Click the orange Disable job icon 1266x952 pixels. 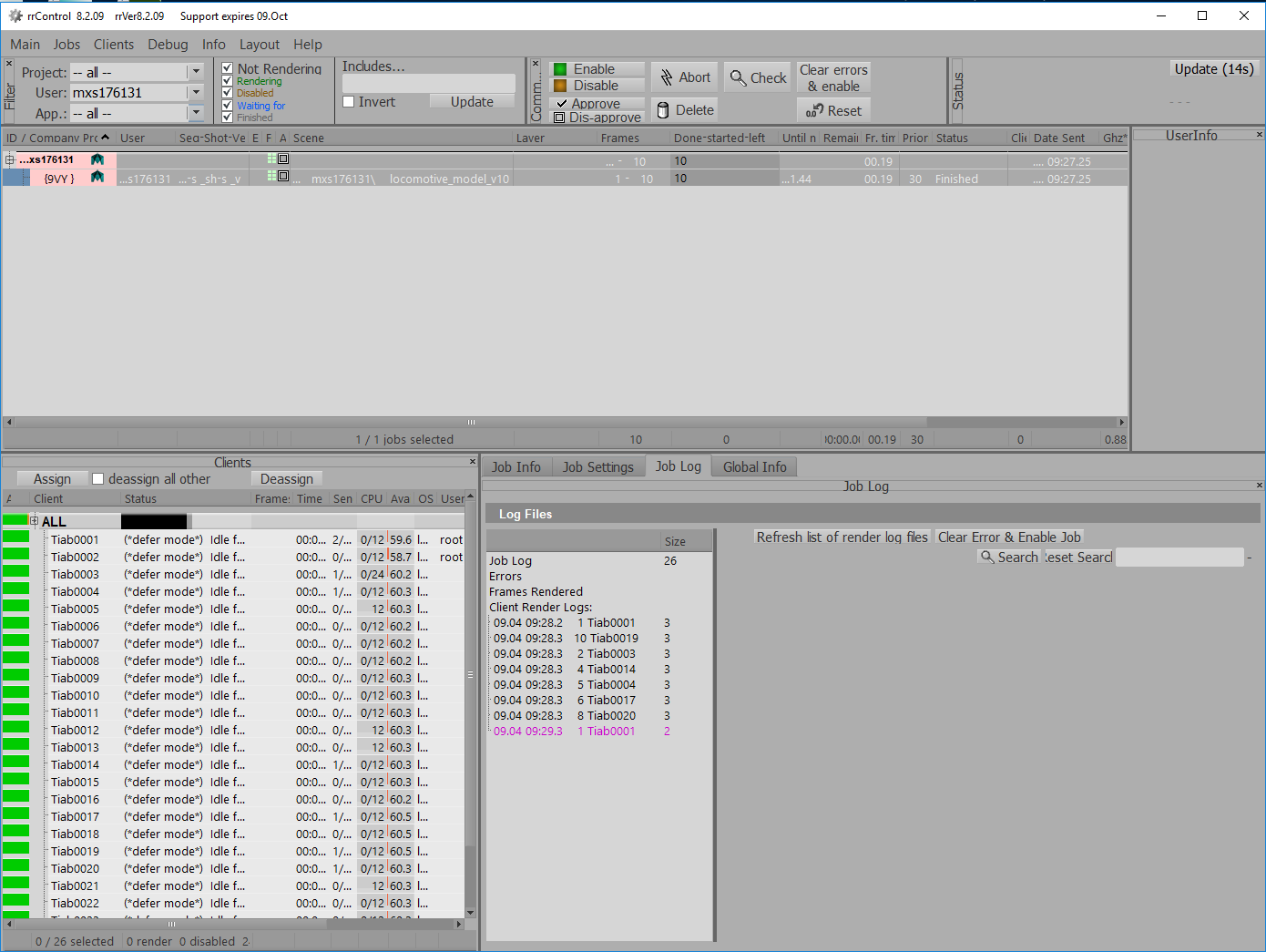pyautogui.click(x=560, y=86)
